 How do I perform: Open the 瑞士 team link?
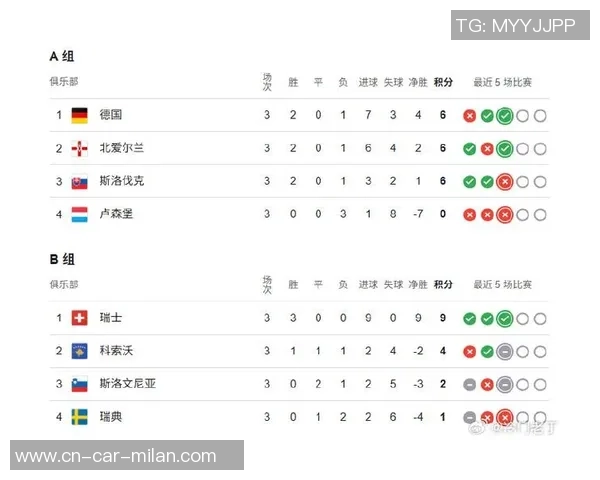tap(111, 318)
